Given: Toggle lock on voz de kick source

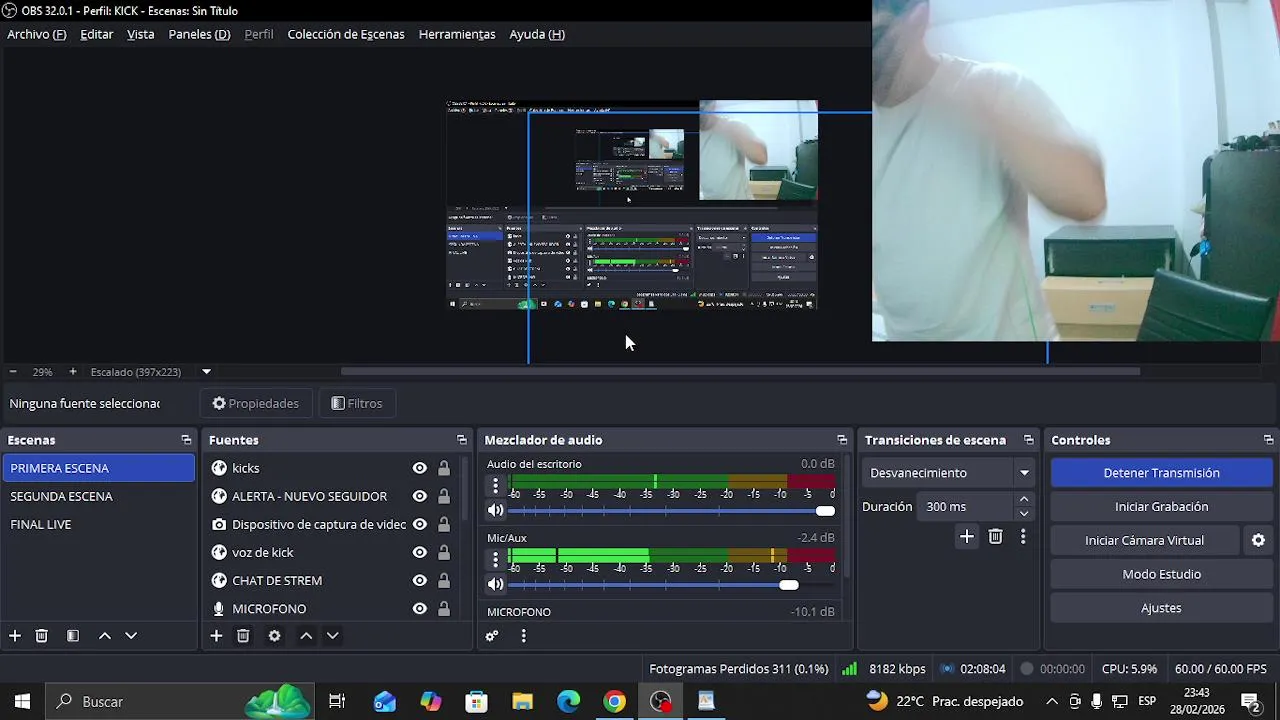Looking at the screenshot, I should point(444,552).
